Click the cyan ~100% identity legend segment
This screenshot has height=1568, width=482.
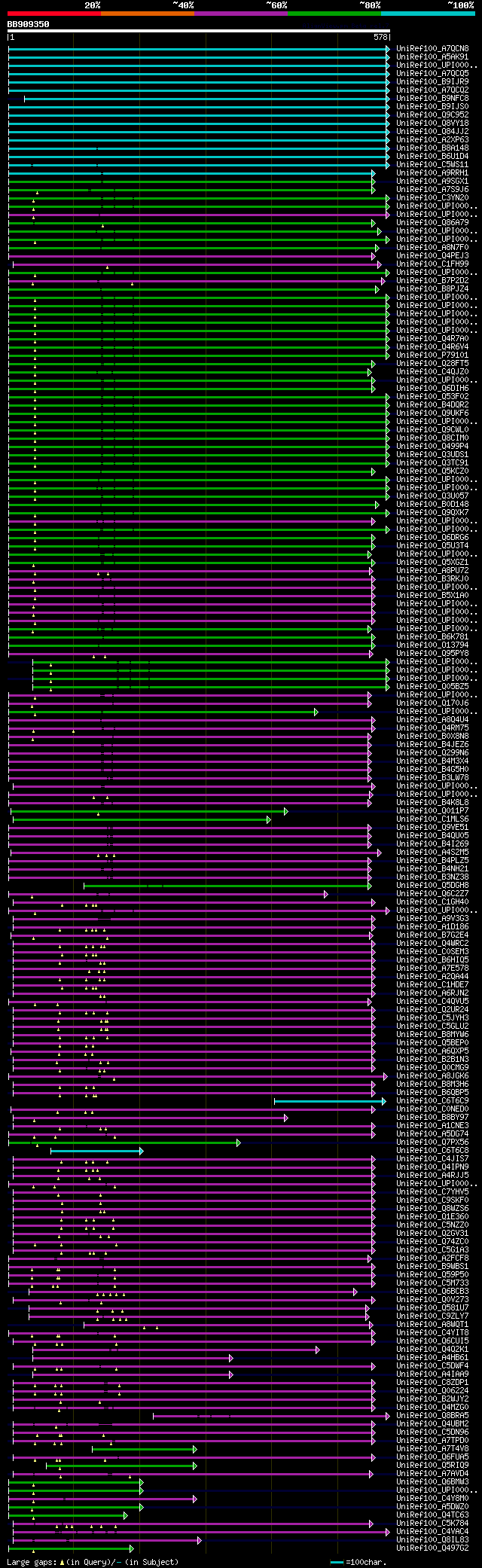pos(428,13)
